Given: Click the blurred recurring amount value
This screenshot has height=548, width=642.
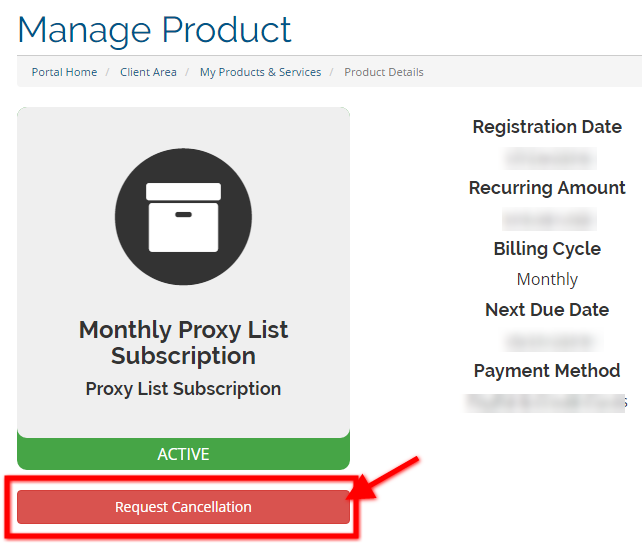Looking at the screenshot, I should pos(549,219).
